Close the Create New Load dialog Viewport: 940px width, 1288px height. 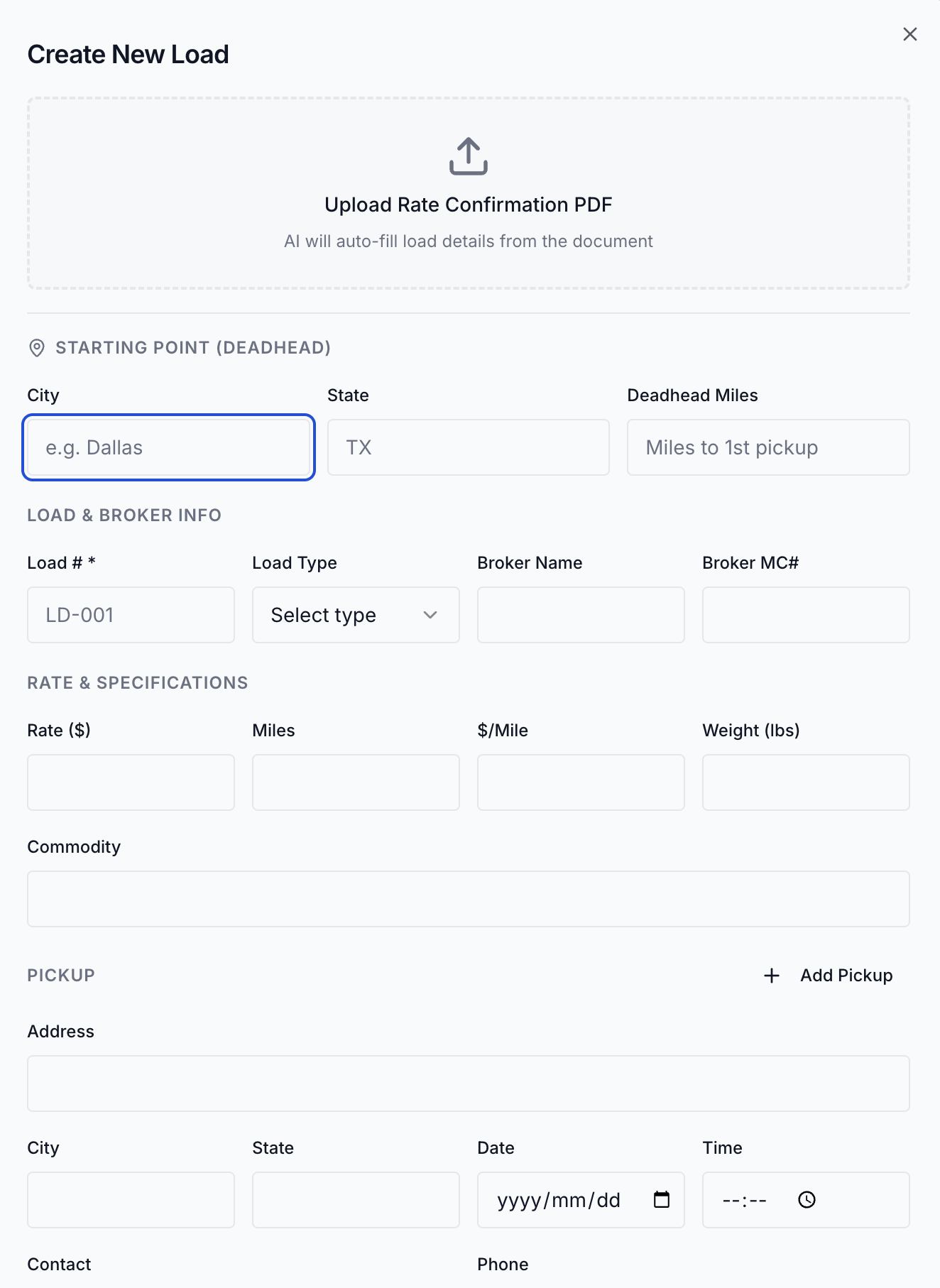(910, 33)
